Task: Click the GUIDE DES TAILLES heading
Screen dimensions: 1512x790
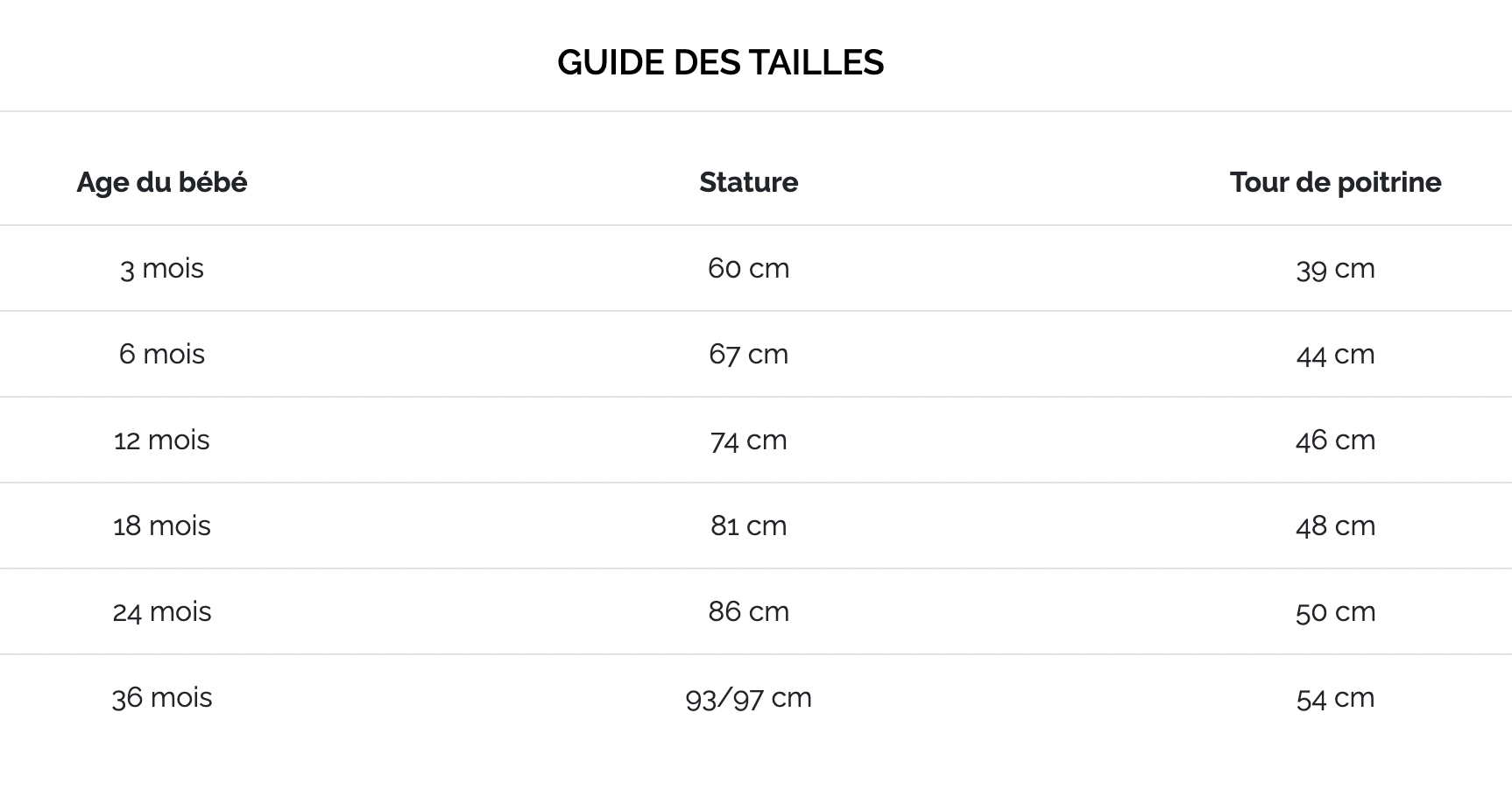Action: (720, 62)
